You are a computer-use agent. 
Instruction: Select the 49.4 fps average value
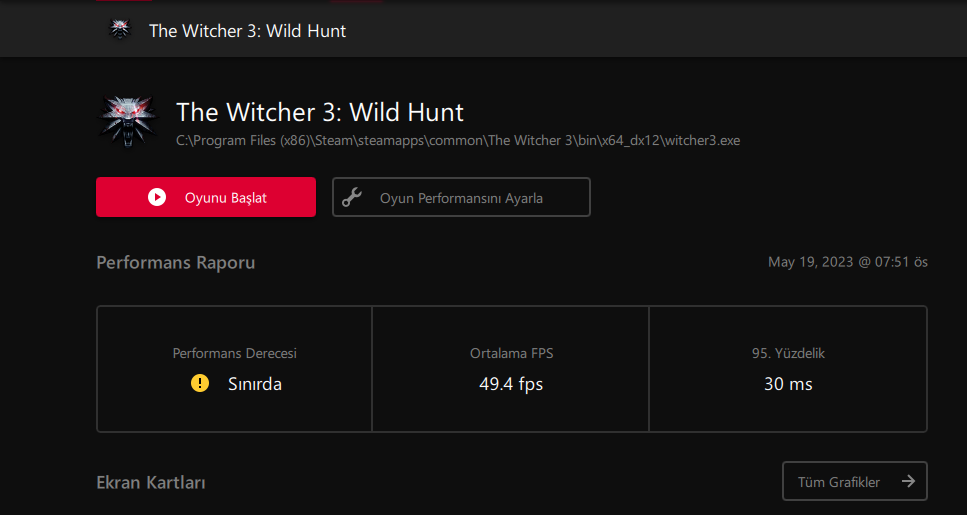(x=511, y=384)
